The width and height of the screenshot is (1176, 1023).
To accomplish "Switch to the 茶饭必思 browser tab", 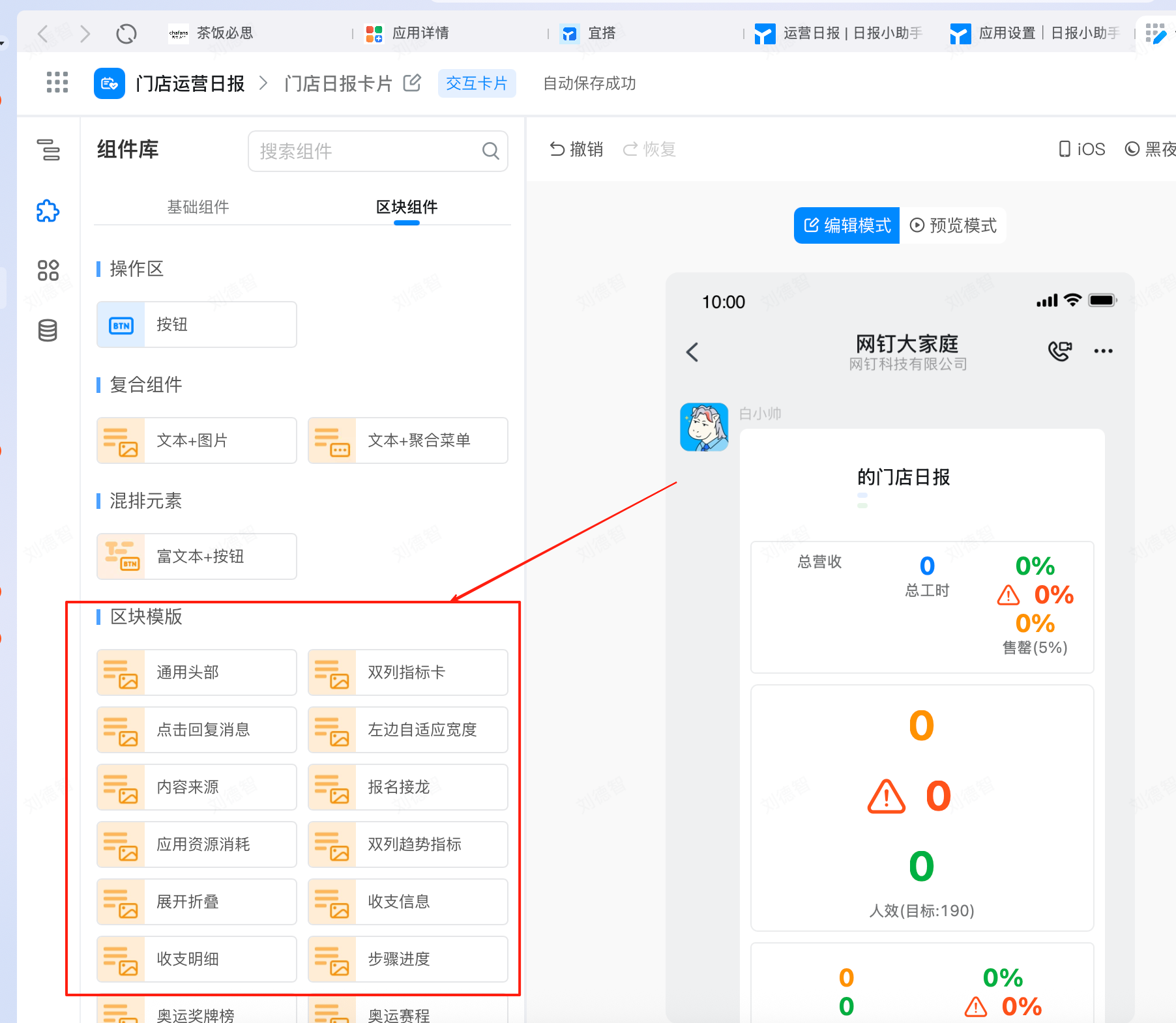I will click(225, 33).
